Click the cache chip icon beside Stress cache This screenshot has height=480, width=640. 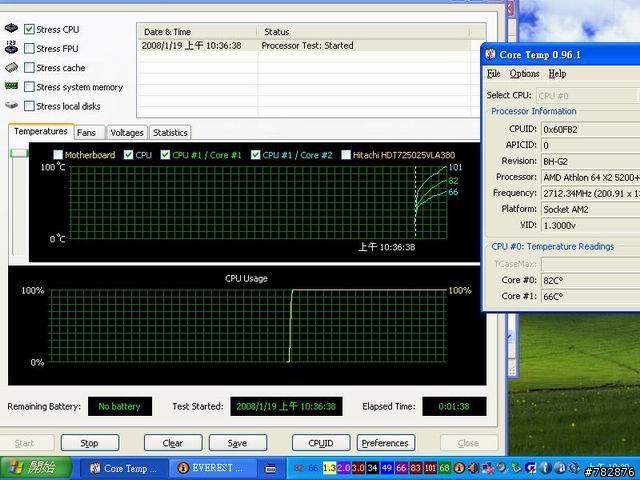point(11,67)
